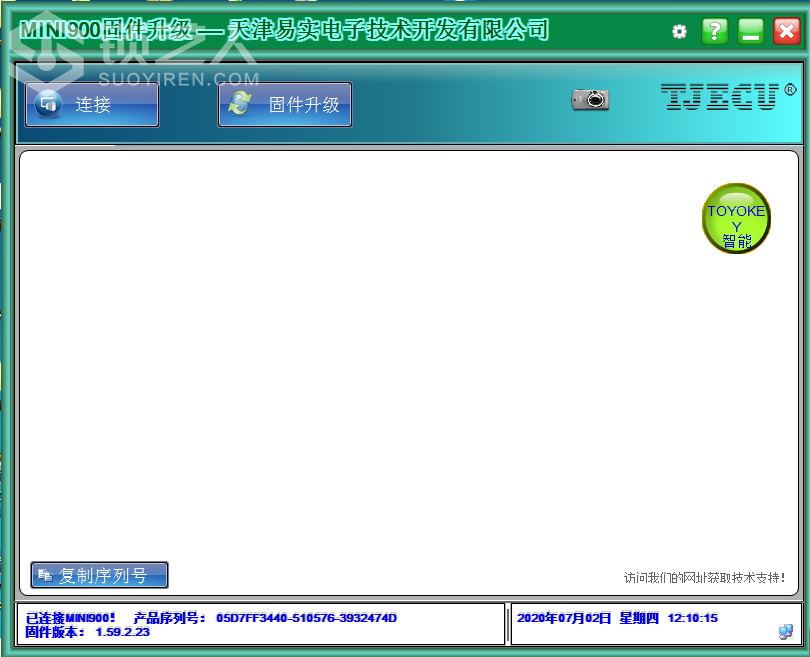Click the firmware version 1.59.2.23 text
This screenshot has height=657, width=810.
[x=122, y=632]
